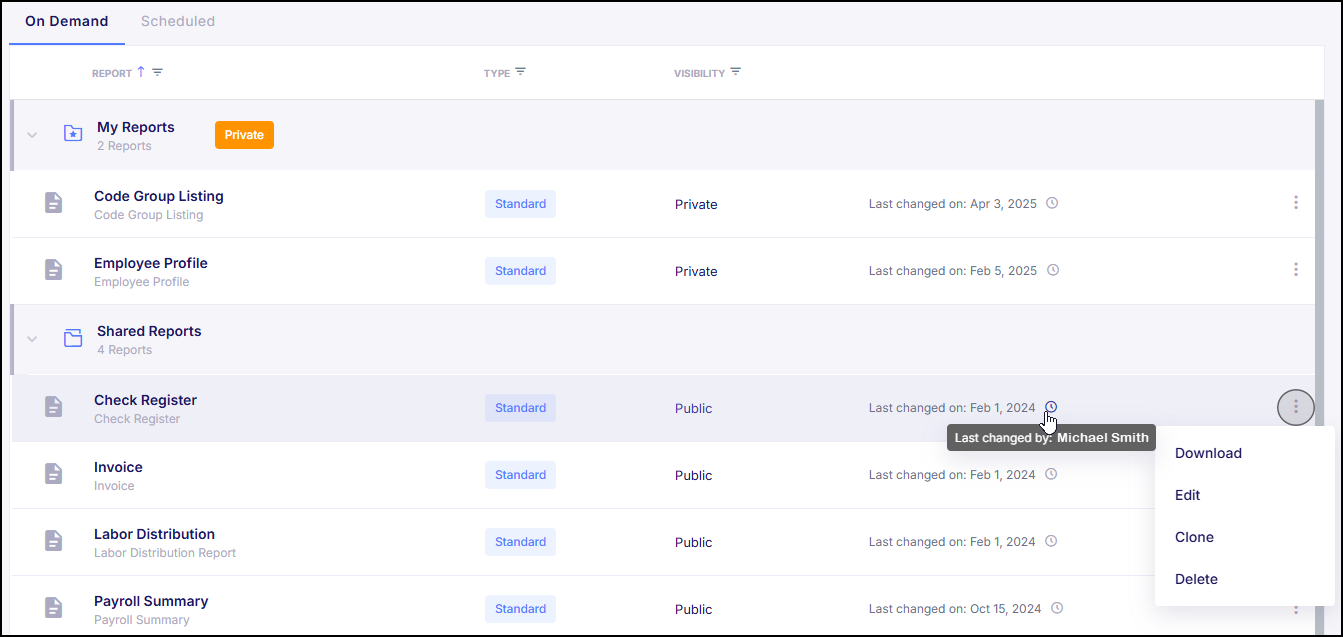Image resolution: width=1343 pixels, height=637 pixels.
Task: Open three-dot menu for Code Group Listing
Action: 1295,203
